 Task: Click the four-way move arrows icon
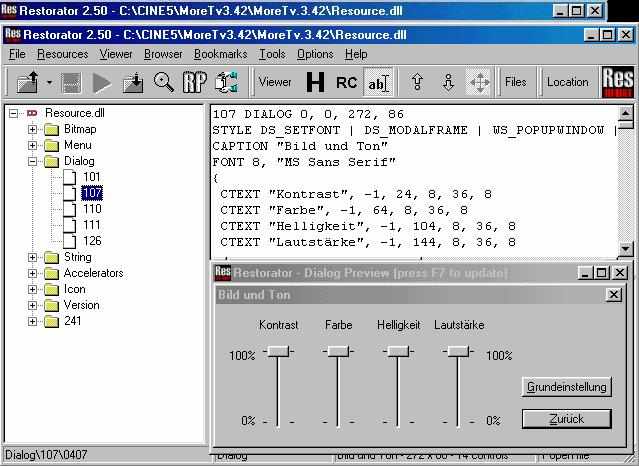coord(480,82)
